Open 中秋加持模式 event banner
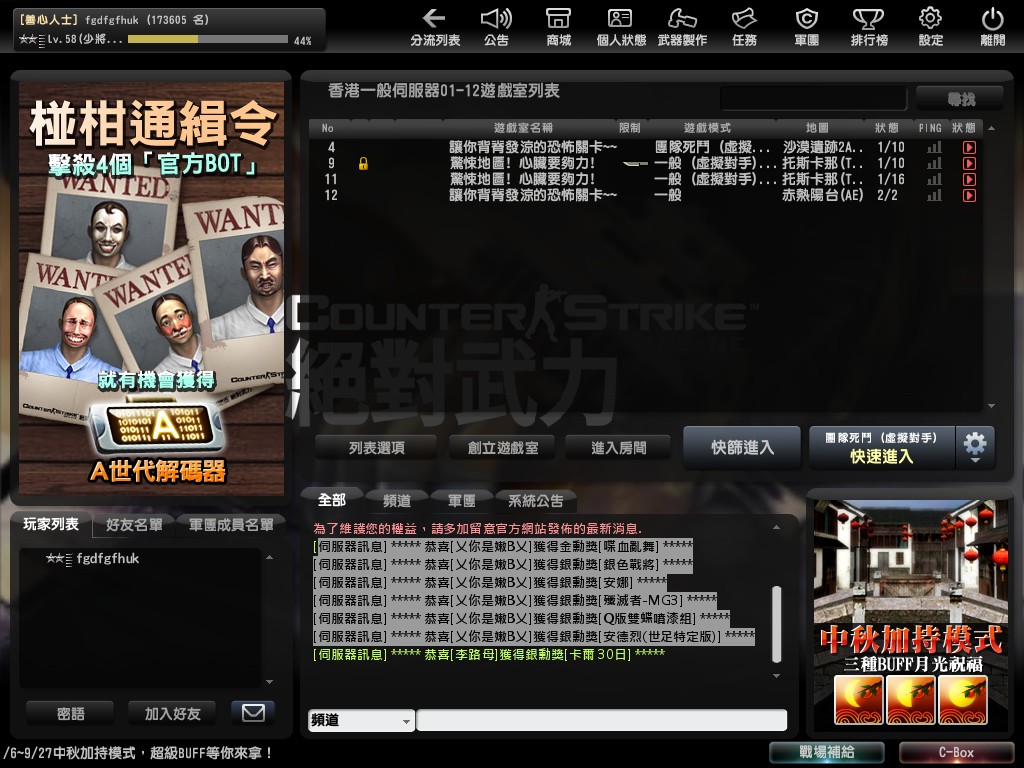This screenshot has height=768, width=1024. click(x=910, y=615)
